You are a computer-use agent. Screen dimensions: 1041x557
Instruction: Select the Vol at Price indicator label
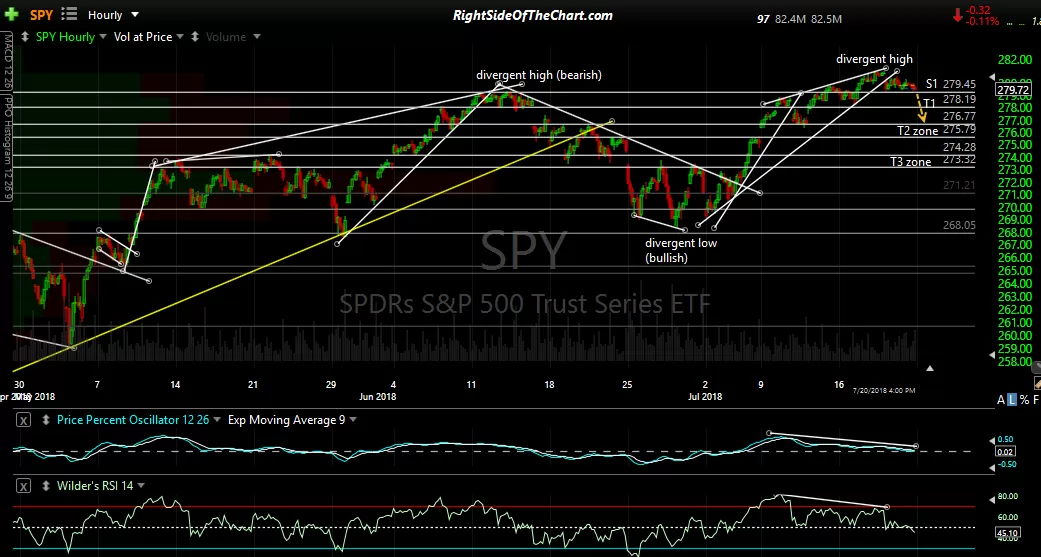tap(143, 37)
